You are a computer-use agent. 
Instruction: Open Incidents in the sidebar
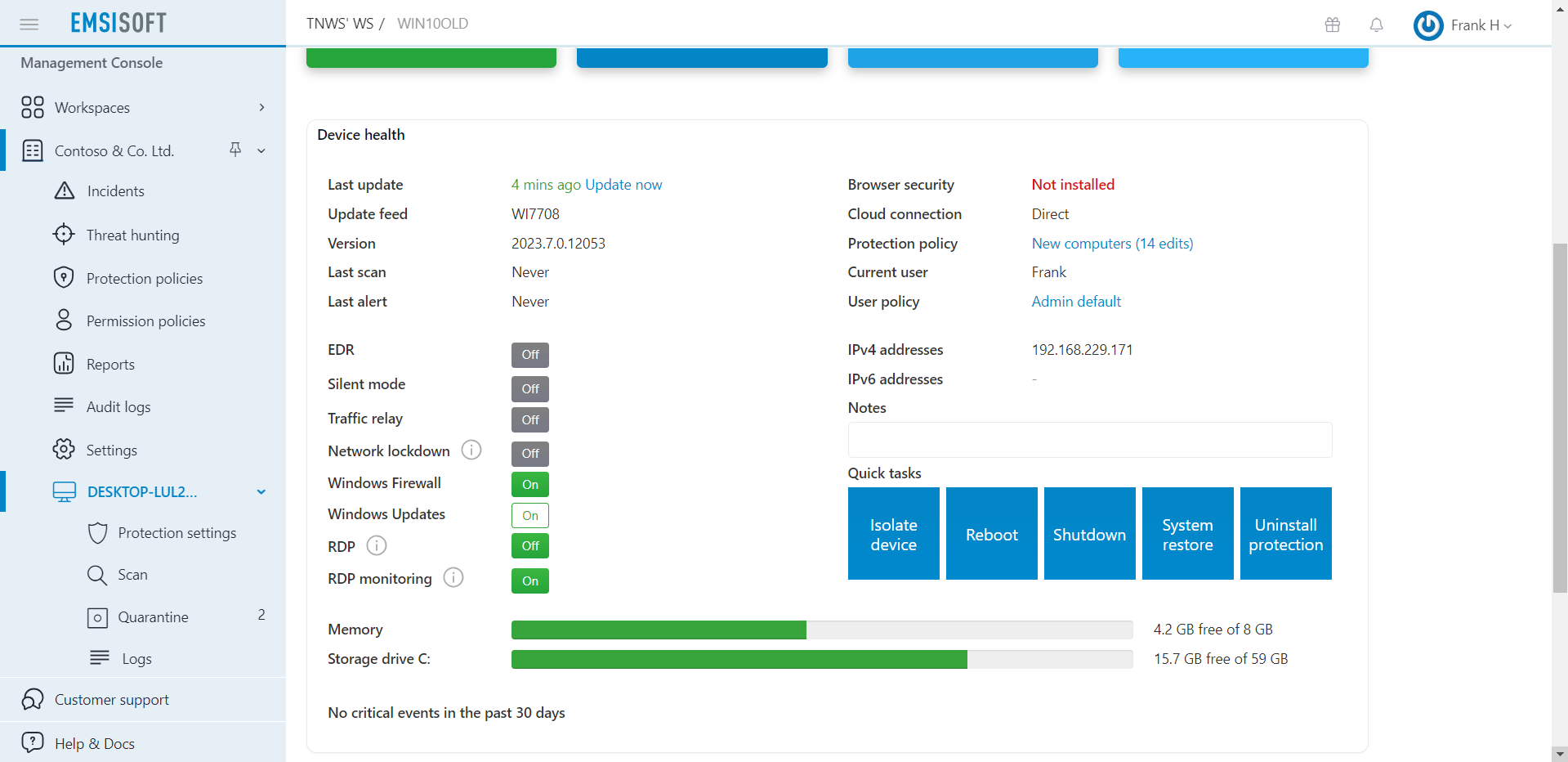(115, 191)
